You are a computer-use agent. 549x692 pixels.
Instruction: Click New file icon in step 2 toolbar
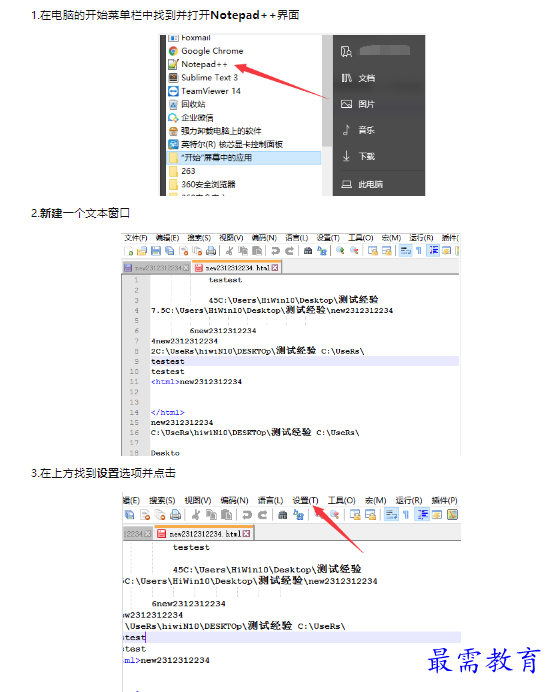[x=128, y=251]
